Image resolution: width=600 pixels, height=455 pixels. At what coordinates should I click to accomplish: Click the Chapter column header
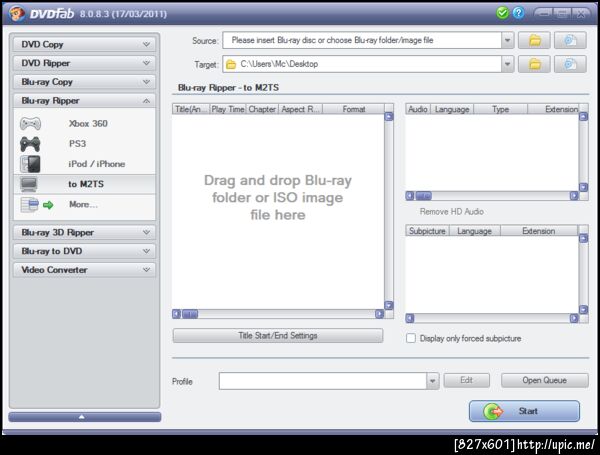[x=262, y=109]
